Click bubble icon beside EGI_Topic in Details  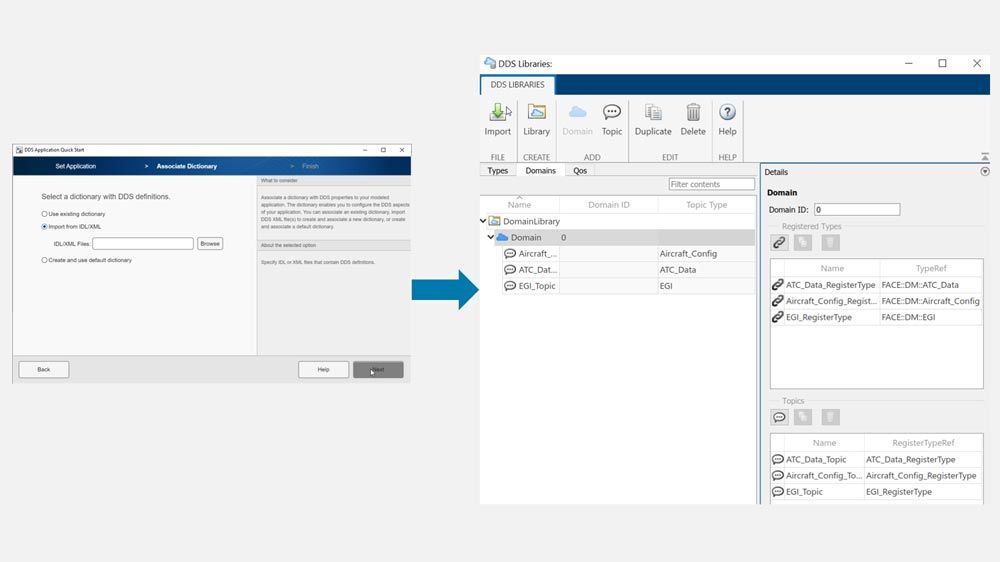pos(777,492)
